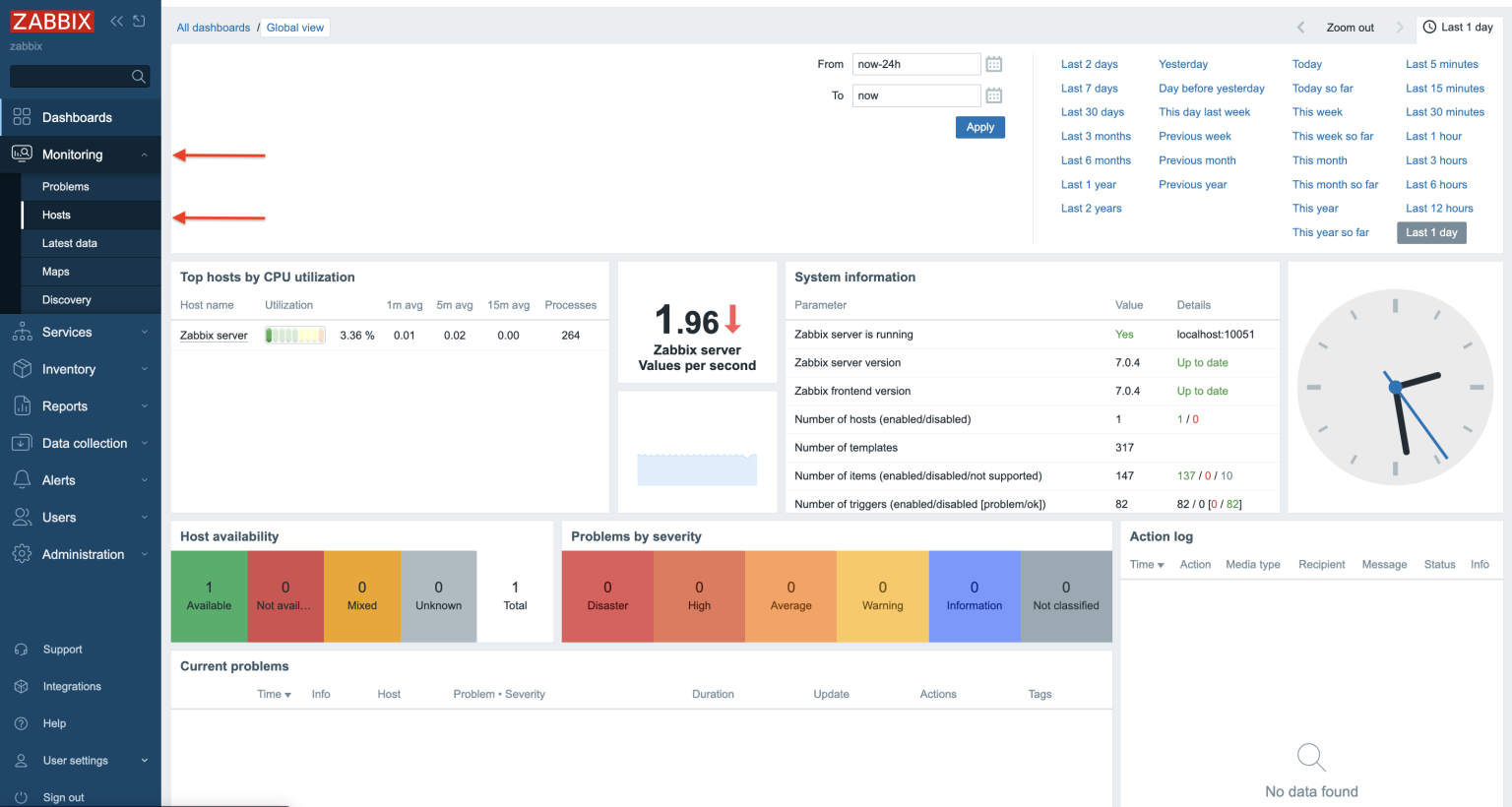Open the Zabbix server host link
1512x807 pixels.
coord(213,335)
